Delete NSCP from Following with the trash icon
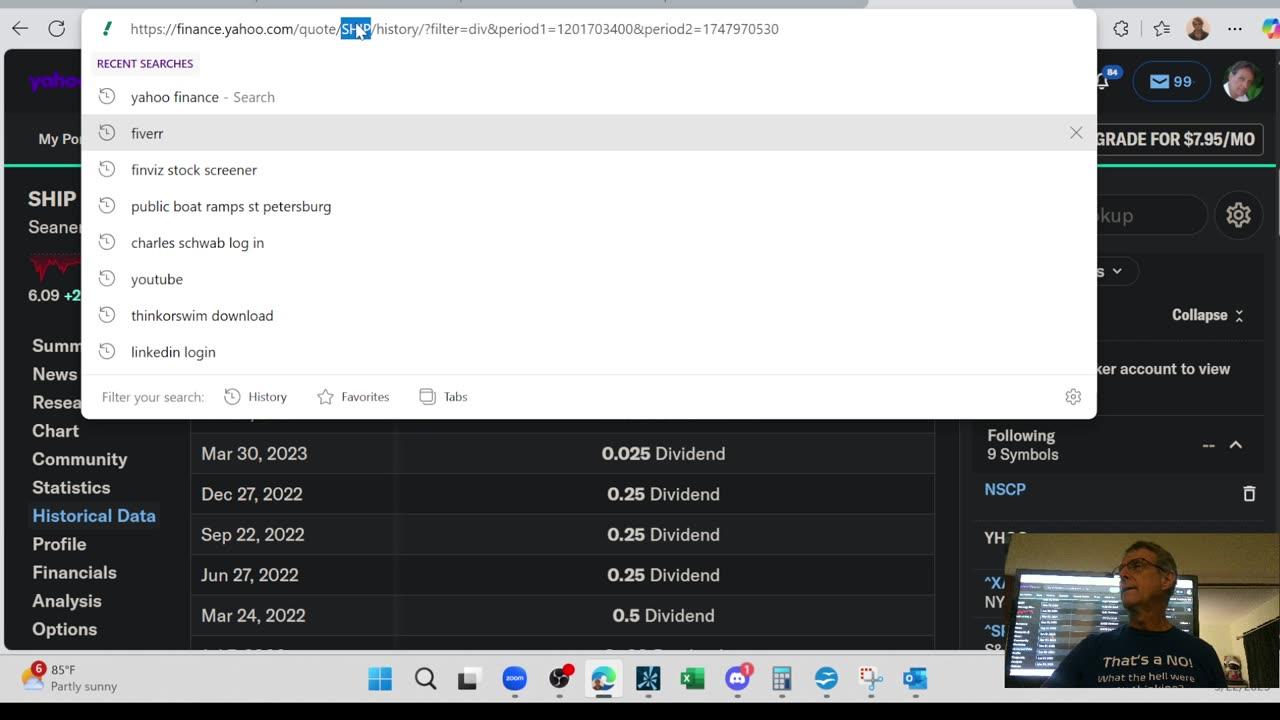 point(1249,493)
